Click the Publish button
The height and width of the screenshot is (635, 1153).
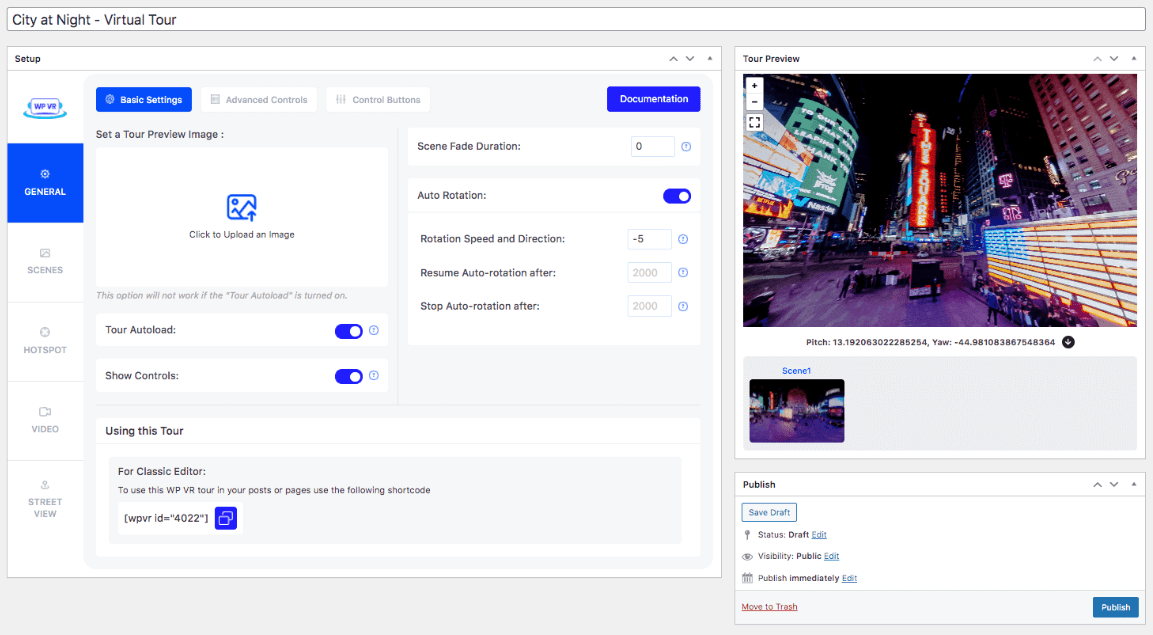click(1115, 607)
